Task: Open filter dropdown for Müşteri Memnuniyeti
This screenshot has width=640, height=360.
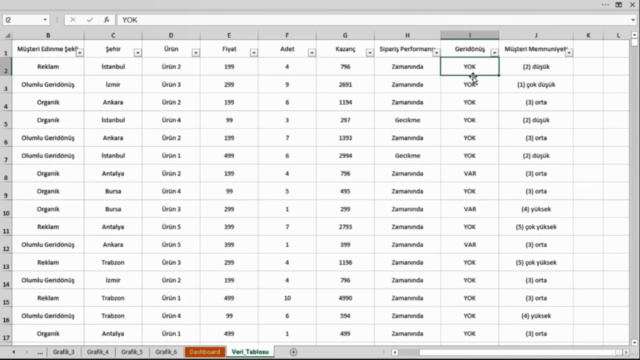Action: pos(569,53)
